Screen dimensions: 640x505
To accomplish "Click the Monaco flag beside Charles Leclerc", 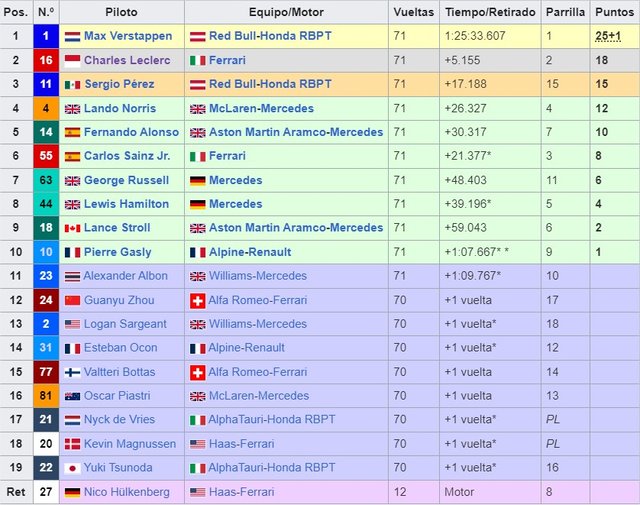I will (x=72, y=61).
